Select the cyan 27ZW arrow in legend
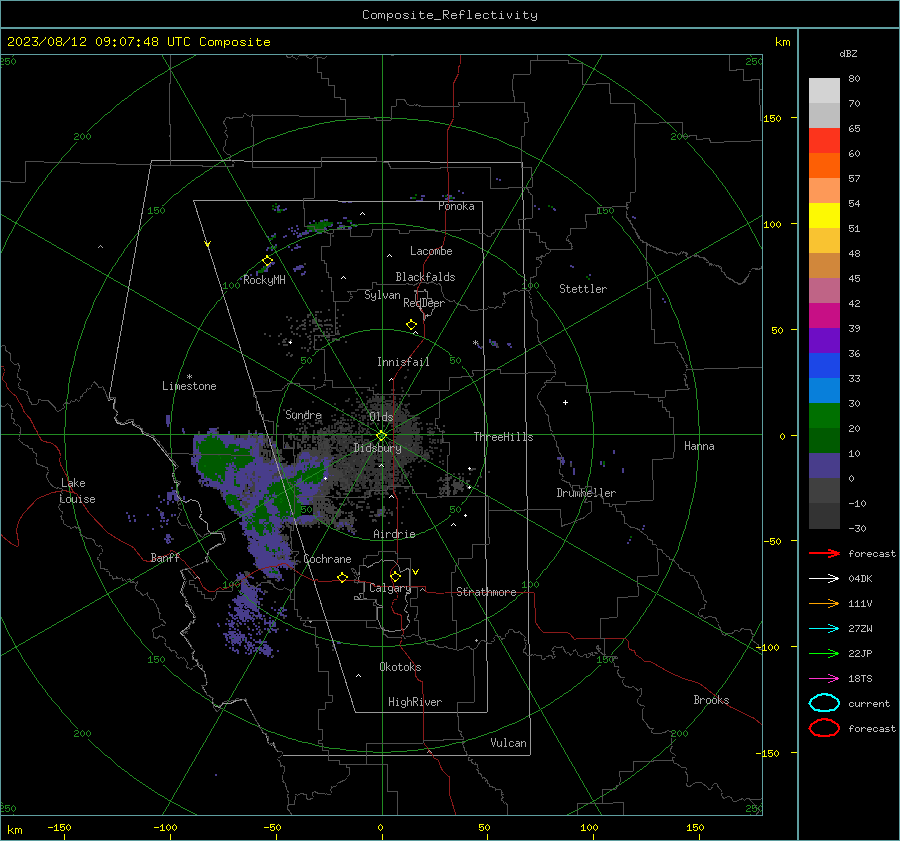 [x=824, y=629]
